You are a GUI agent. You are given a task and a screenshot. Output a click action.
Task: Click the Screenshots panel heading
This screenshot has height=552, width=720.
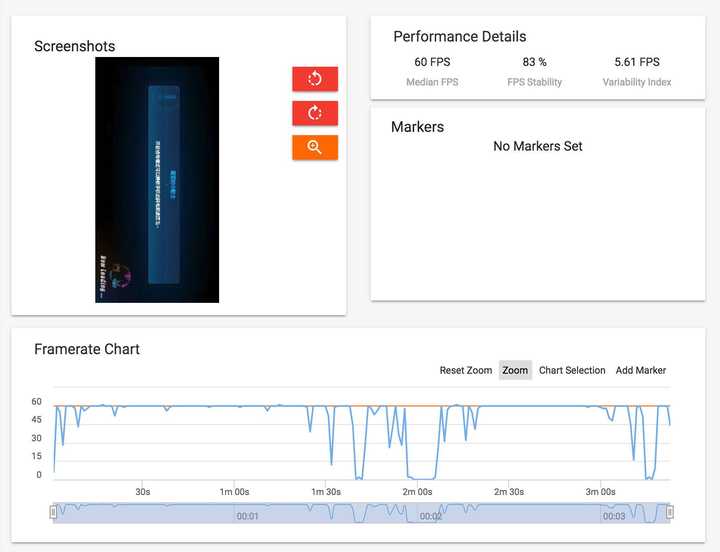coord(74,46)
